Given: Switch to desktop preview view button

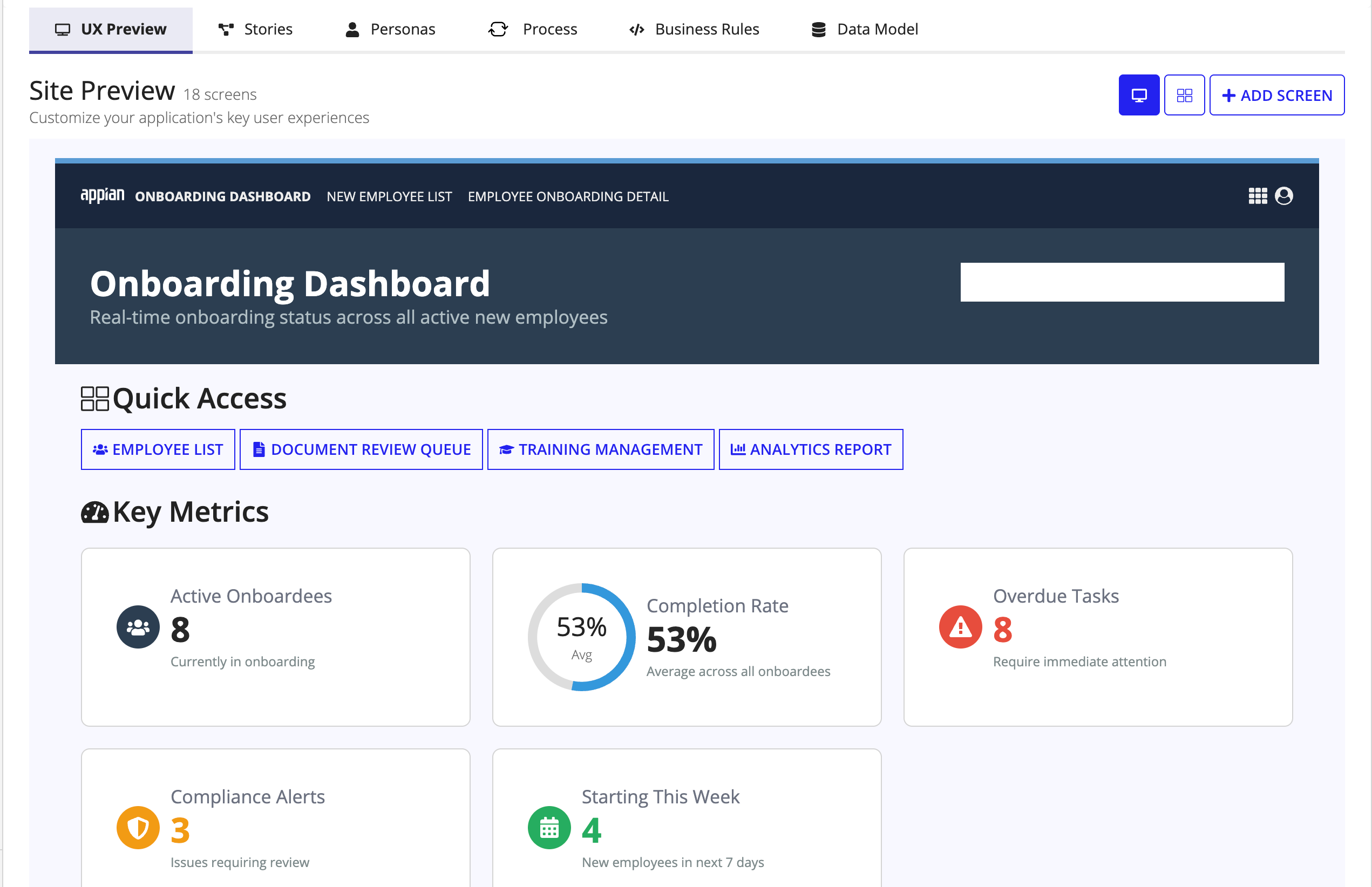Looking at the screenshot, I should click(1138, 95).
